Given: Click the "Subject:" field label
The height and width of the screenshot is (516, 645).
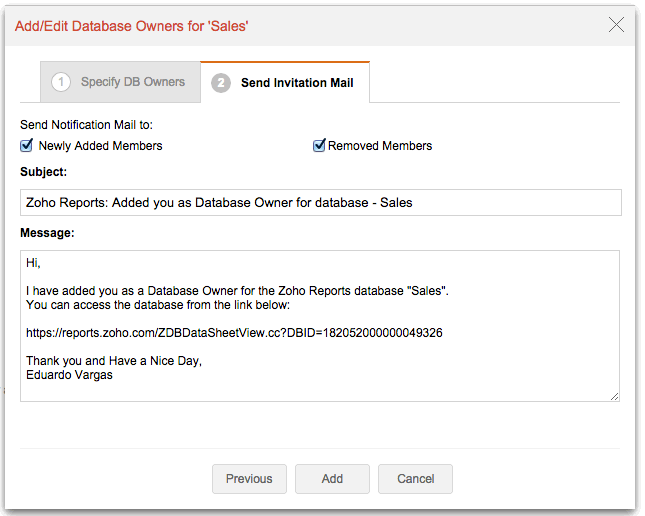Looking at the screenshot, I should click(x=43, y=172).
